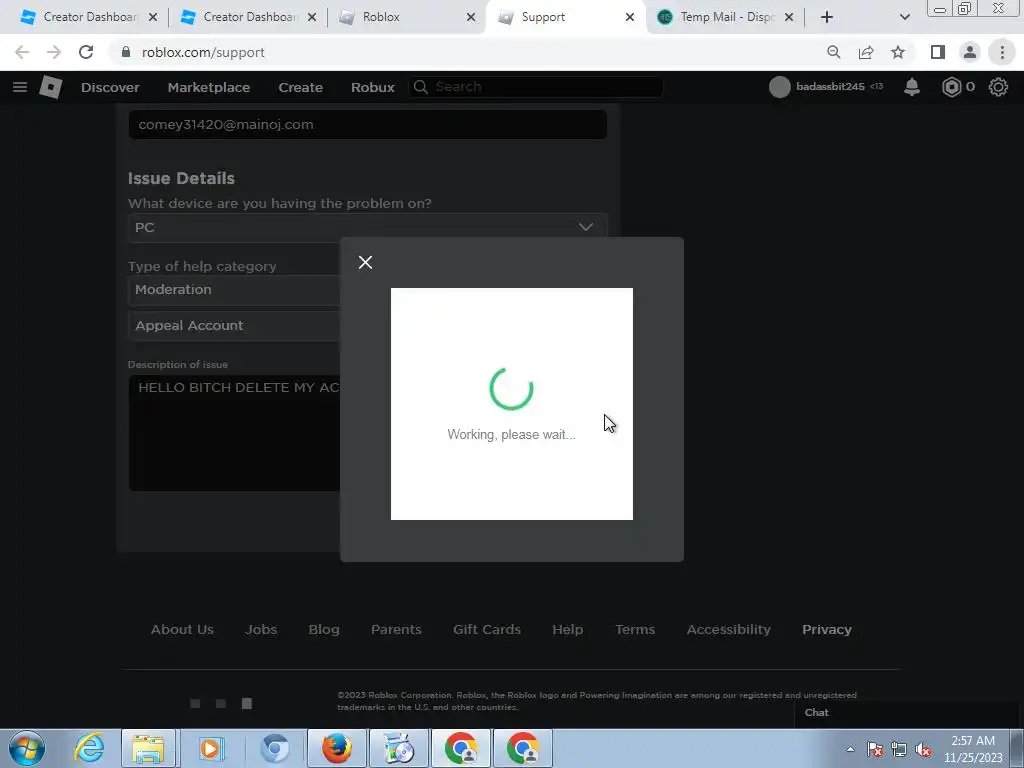Viewport: 1024px width, 768px height.
Task: Toggle the Chrome side panel icon
Action: (x=938, y=52)
